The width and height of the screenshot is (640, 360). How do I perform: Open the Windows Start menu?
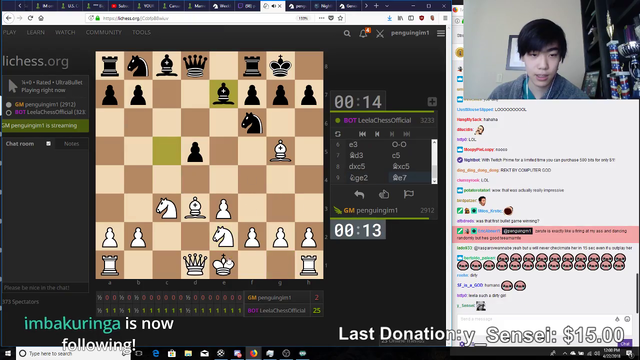(x=7, y=353)
